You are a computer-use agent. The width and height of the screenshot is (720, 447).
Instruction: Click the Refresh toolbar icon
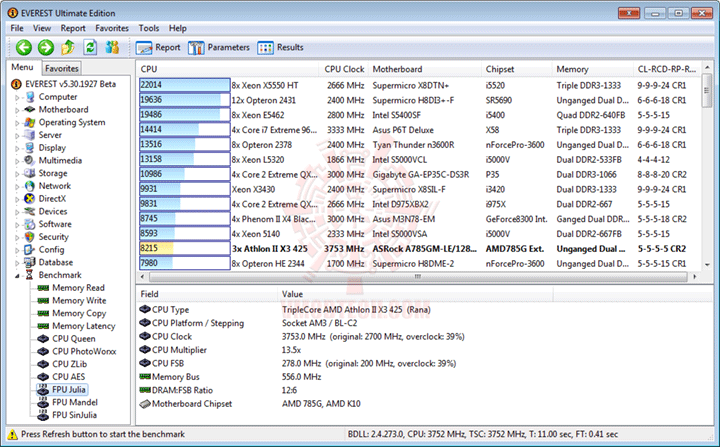coord(90,47)
